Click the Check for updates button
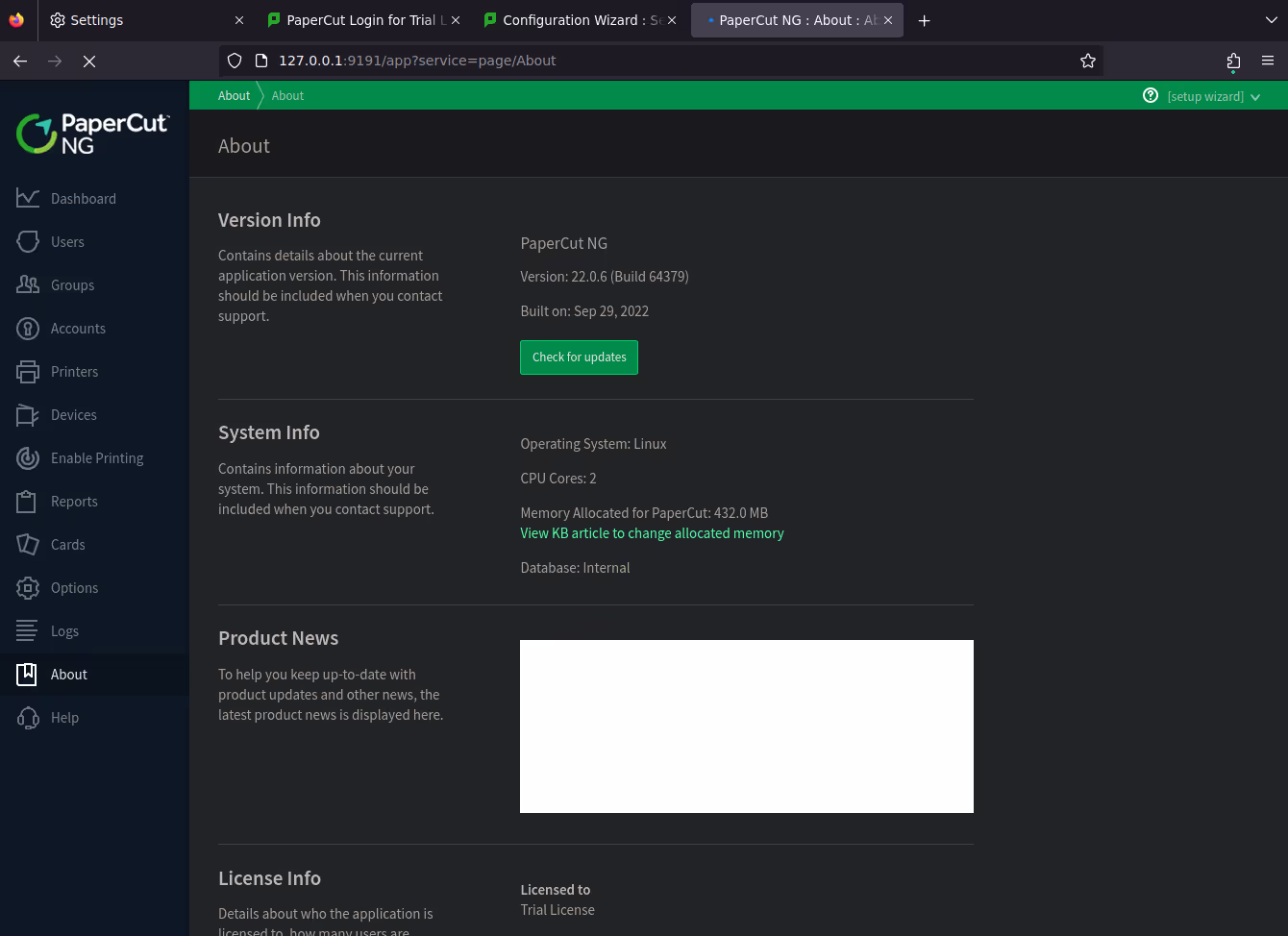Image resolution: width=1288 pixels, height=936 pixels. point(579,357)
